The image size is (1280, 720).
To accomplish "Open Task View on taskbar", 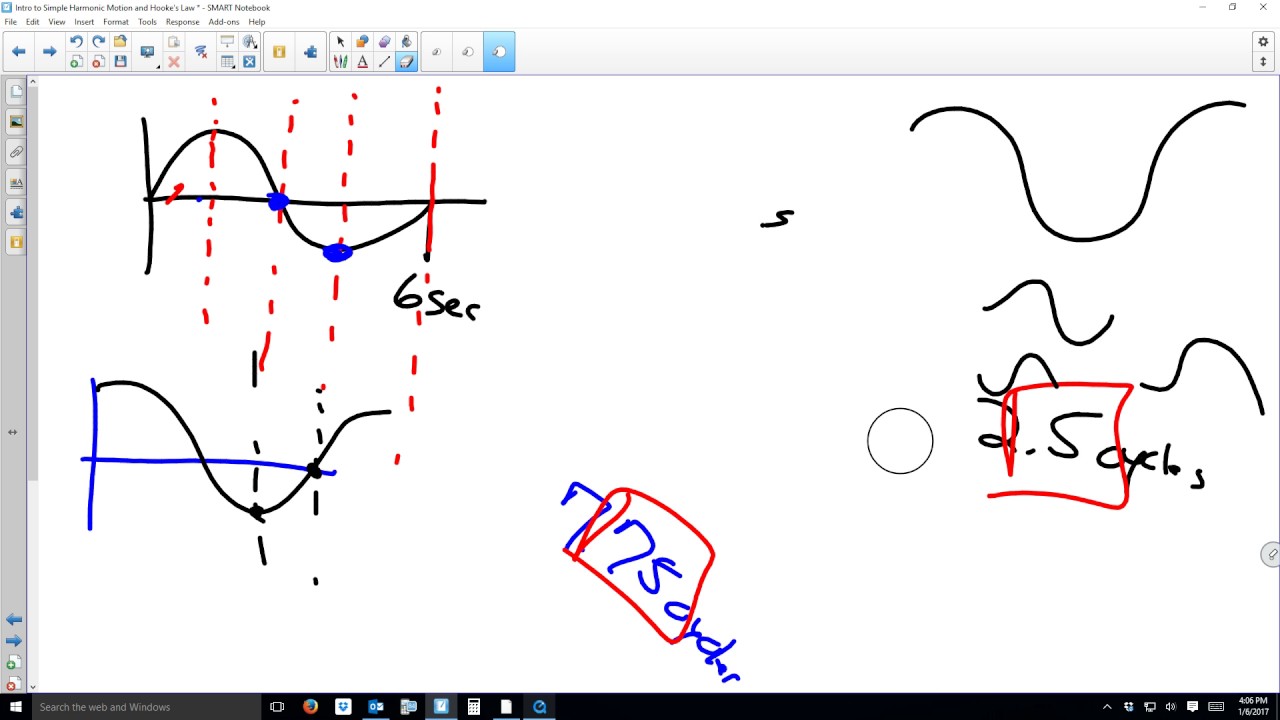I will pyautogui.click(x=277, y=707).
